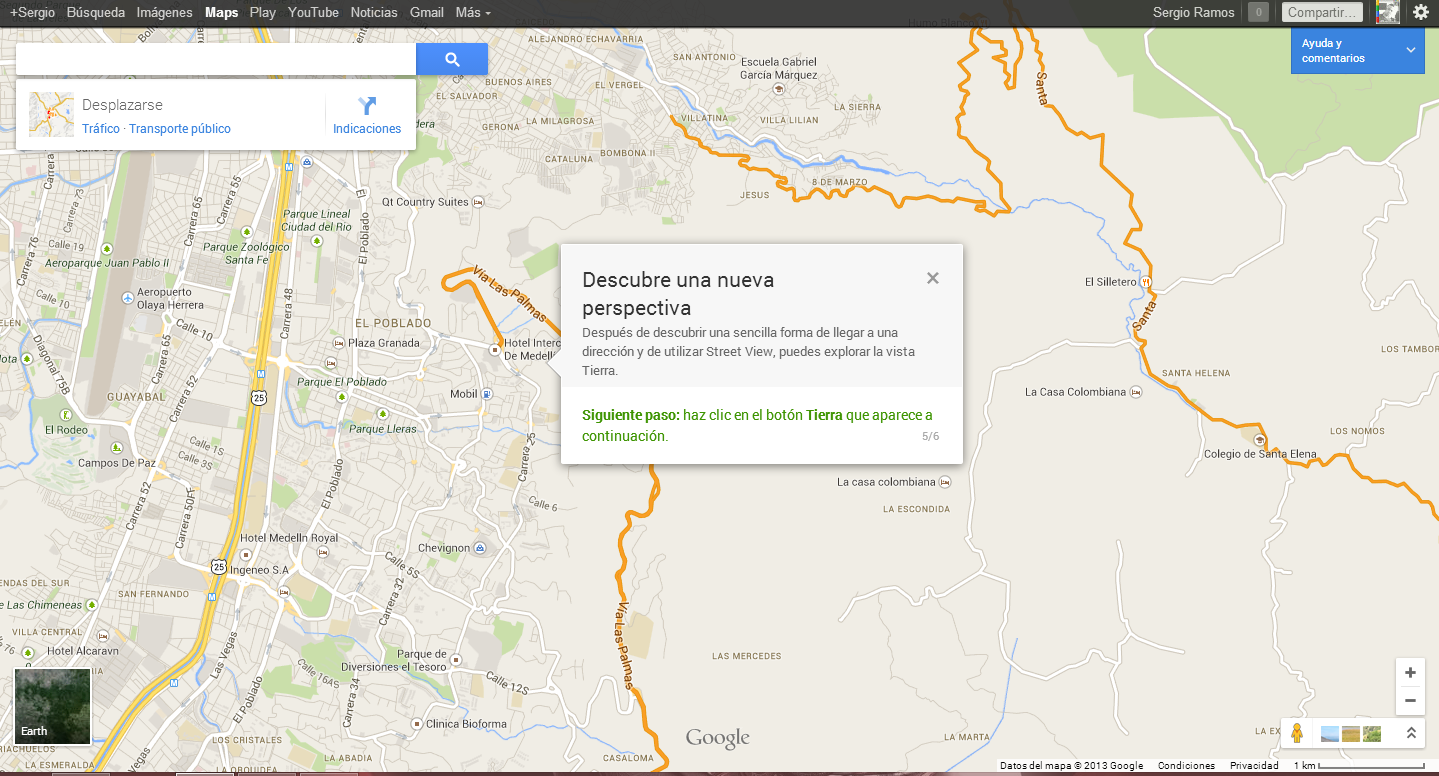The height and width of the screenshot is (776, 1439).
Task: Click the hotel icon beside Plaza Granada
Action: click(x=339, y=343)
